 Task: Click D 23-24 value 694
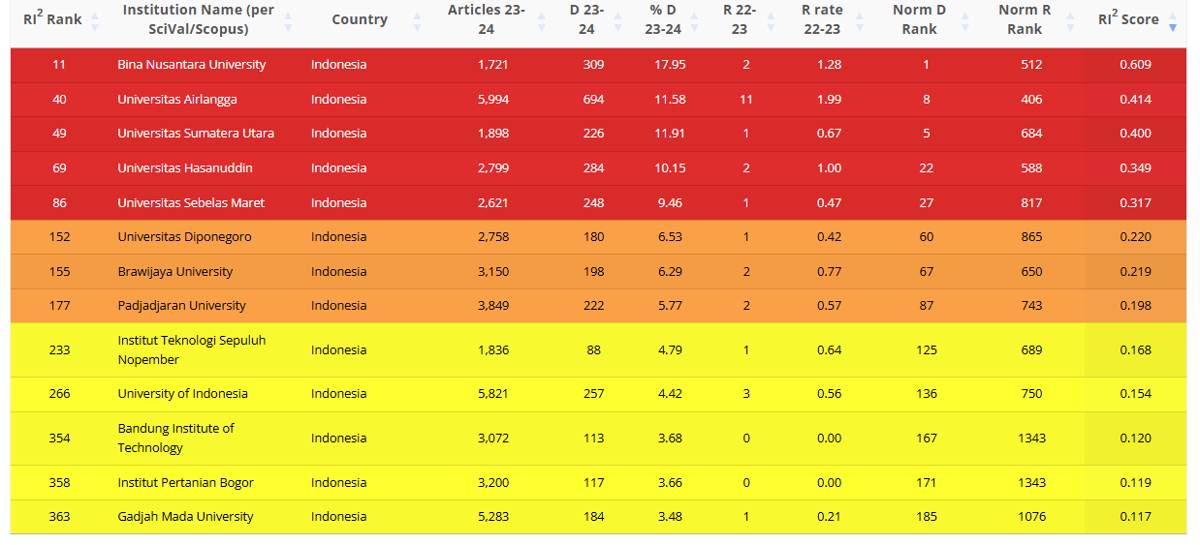(594, 99)
